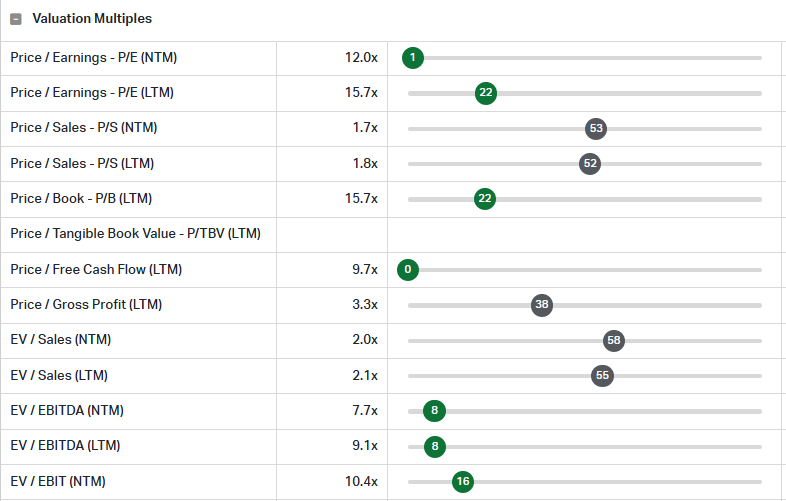Viewport: 786px width, 501px height.
Task: Click the EV / EBITDA (LTM) percentile marker
Action: point(434,446)
